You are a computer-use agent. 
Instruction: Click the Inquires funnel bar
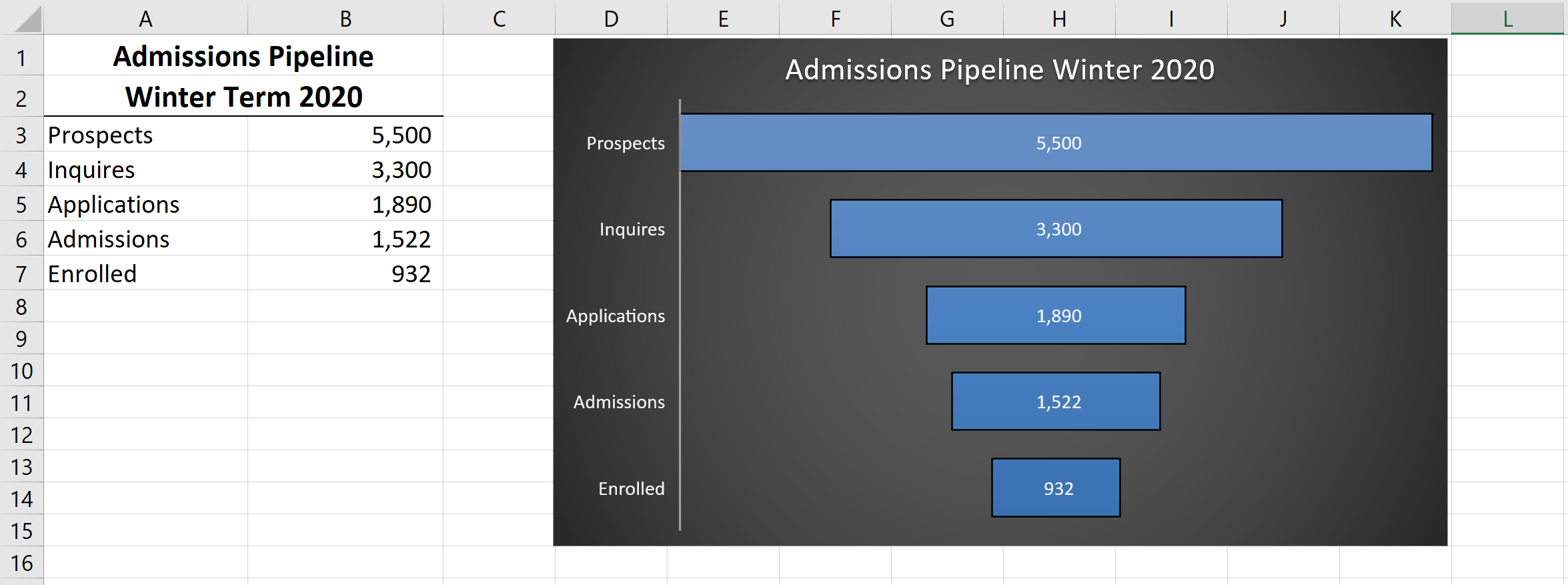pos(1056,229)
